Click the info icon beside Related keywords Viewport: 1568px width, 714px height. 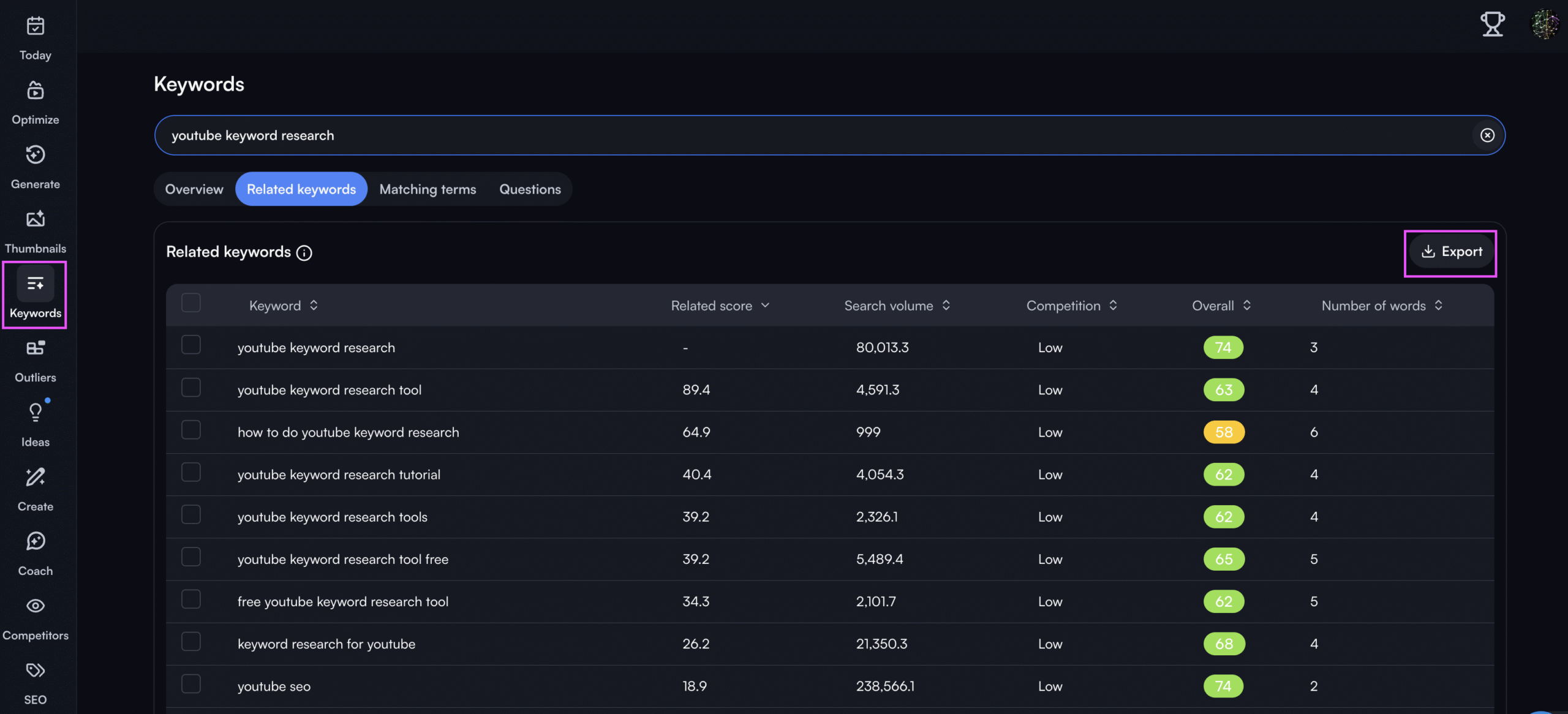coord(304,253)
